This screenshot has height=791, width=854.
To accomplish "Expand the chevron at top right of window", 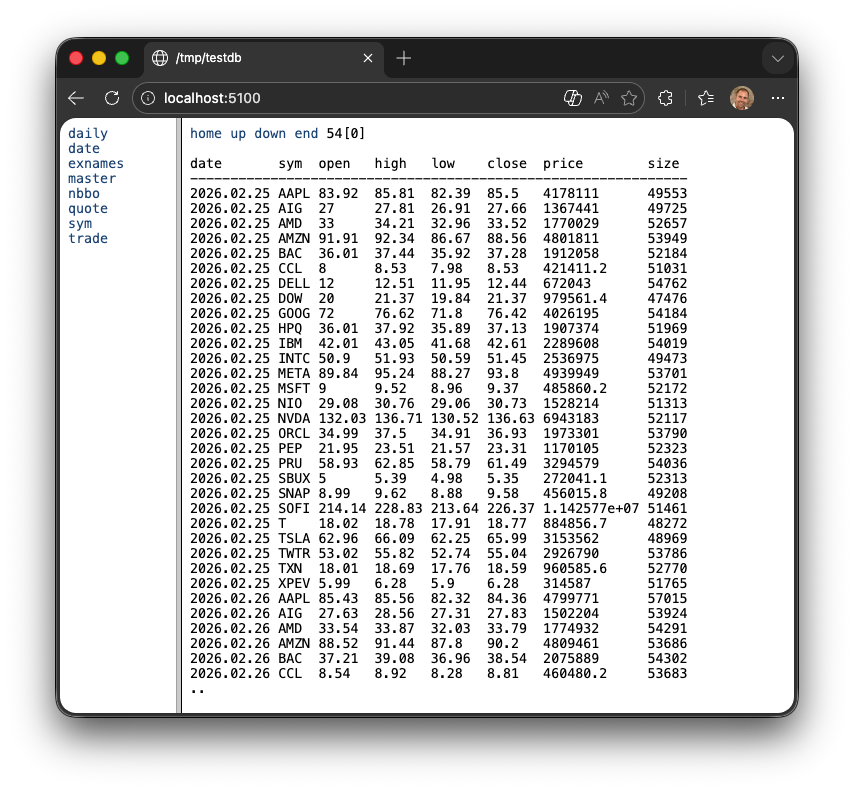I will pos(778,58).
